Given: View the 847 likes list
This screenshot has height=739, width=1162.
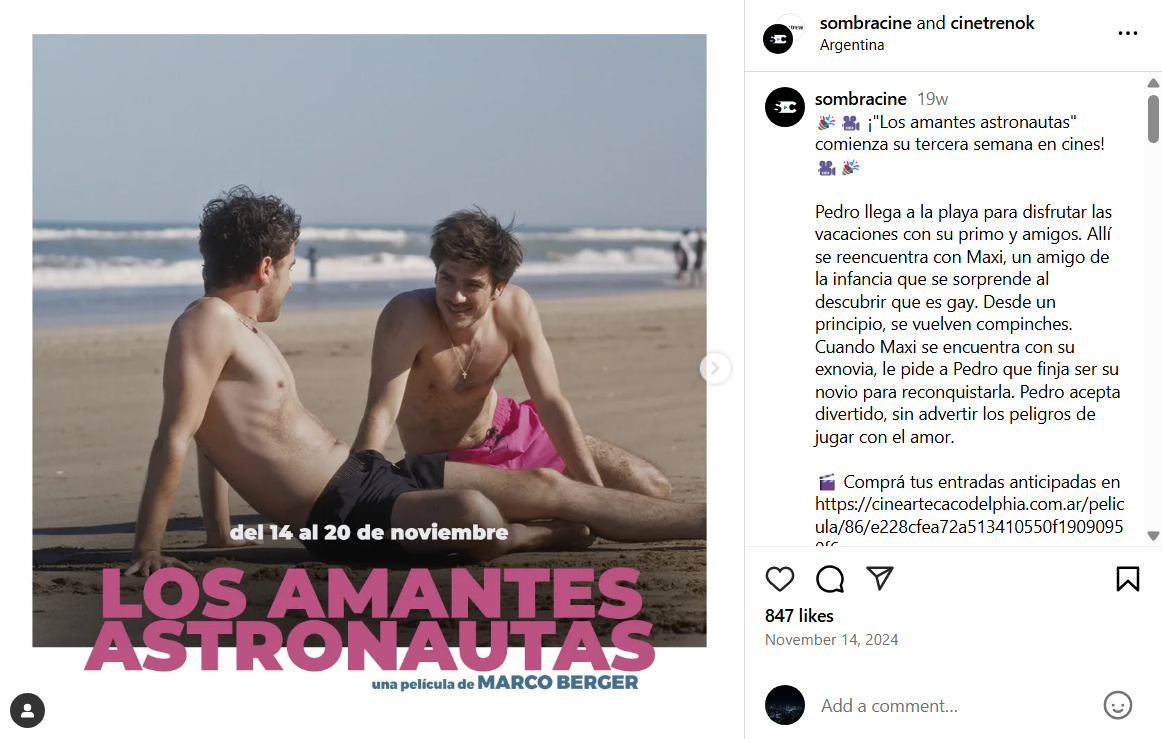Looking at the screenshot, I should click(x=799, y=615).
